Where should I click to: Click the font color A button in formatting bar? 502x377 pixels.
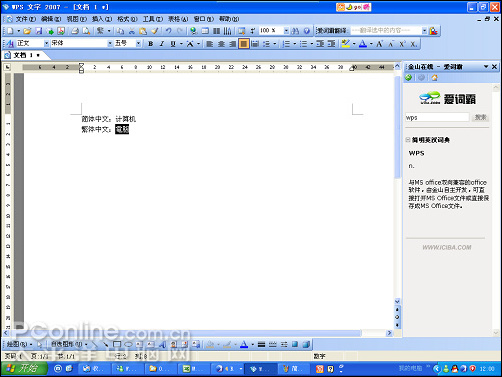[x=363, y=44]
